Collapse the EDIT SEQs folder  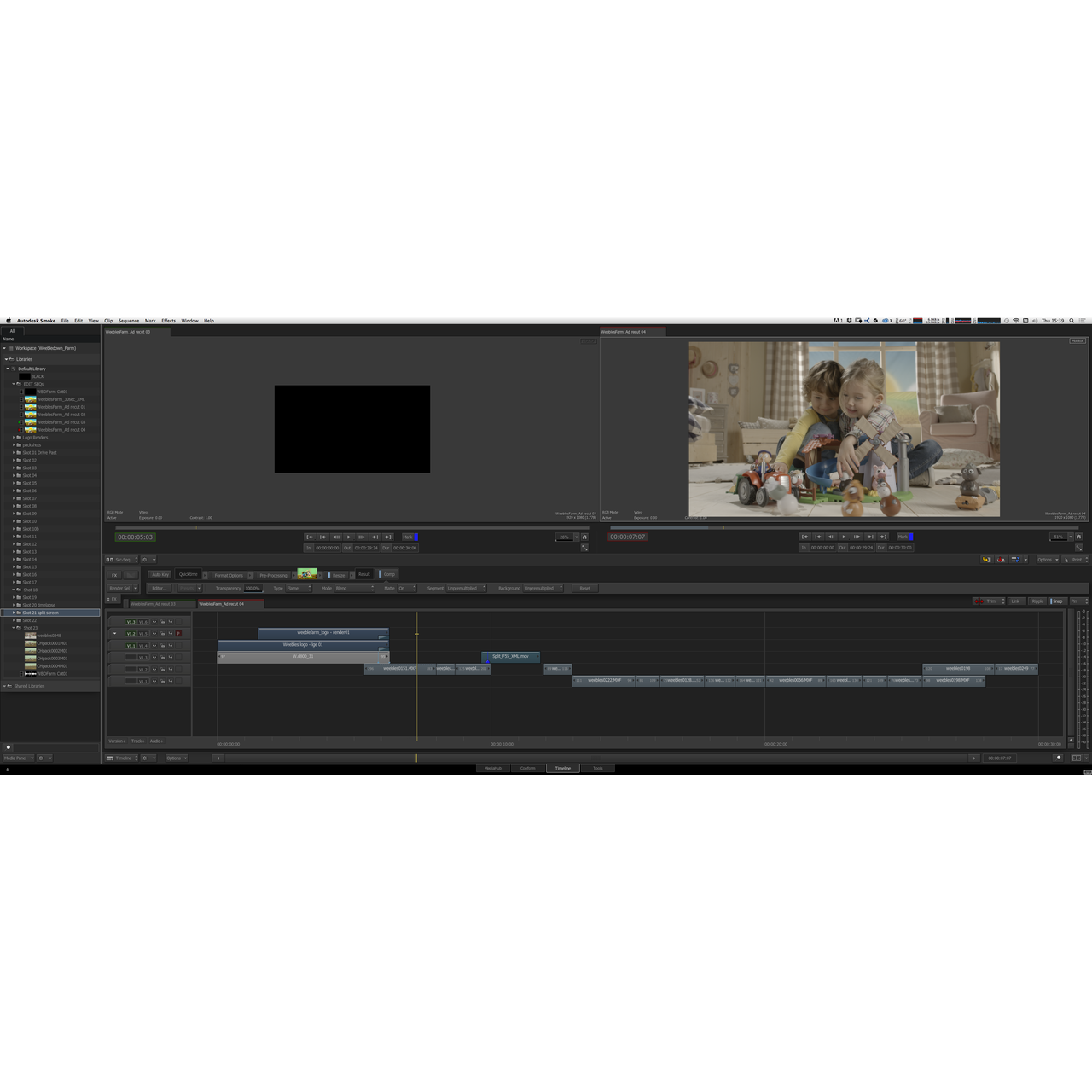tap(14, 384)
